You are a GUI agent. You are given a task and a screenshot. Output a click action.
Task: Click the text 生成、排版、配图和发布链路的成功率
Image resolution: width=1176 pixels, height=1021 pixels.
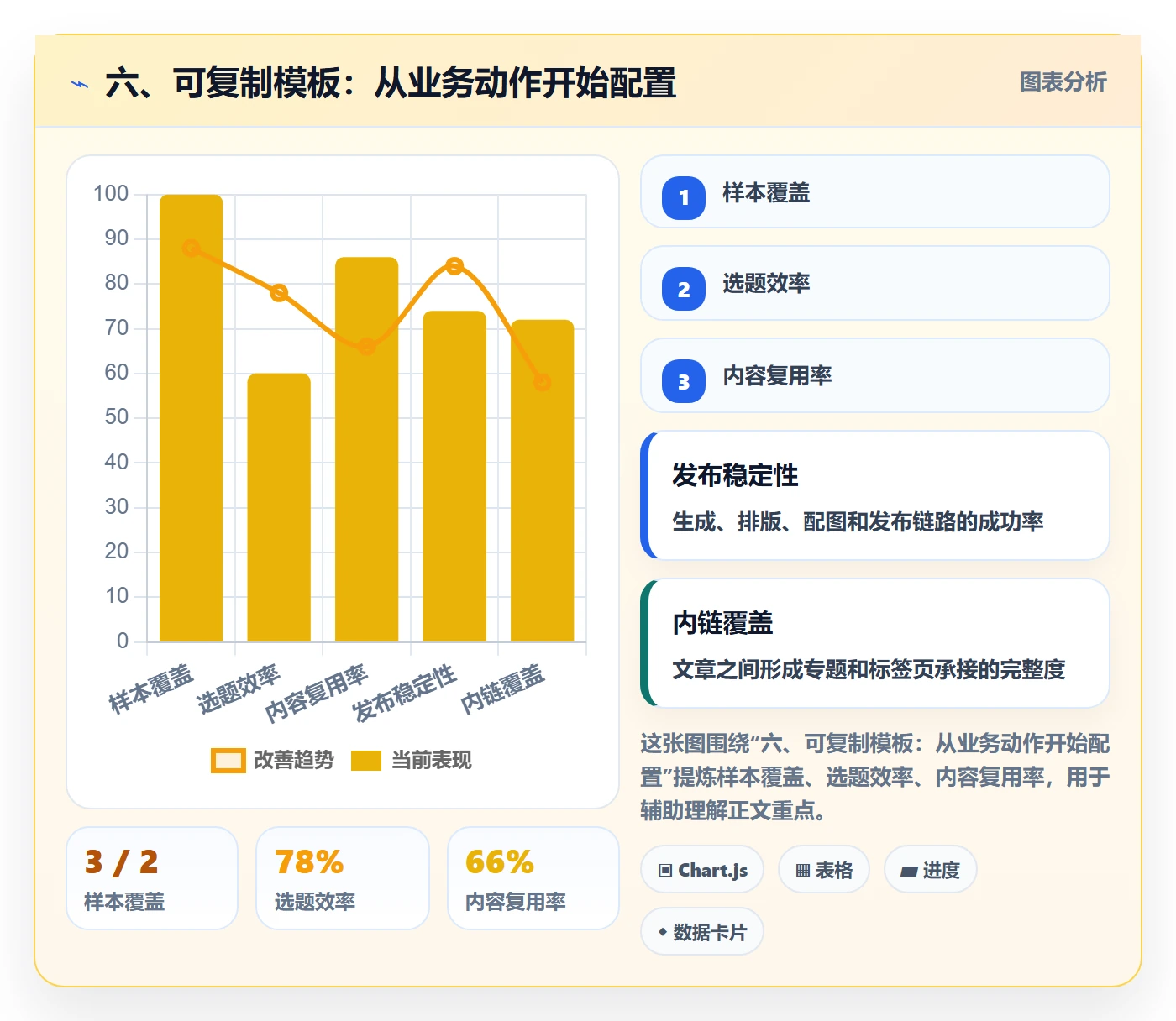pyautogui.click(x=858, y=522)
